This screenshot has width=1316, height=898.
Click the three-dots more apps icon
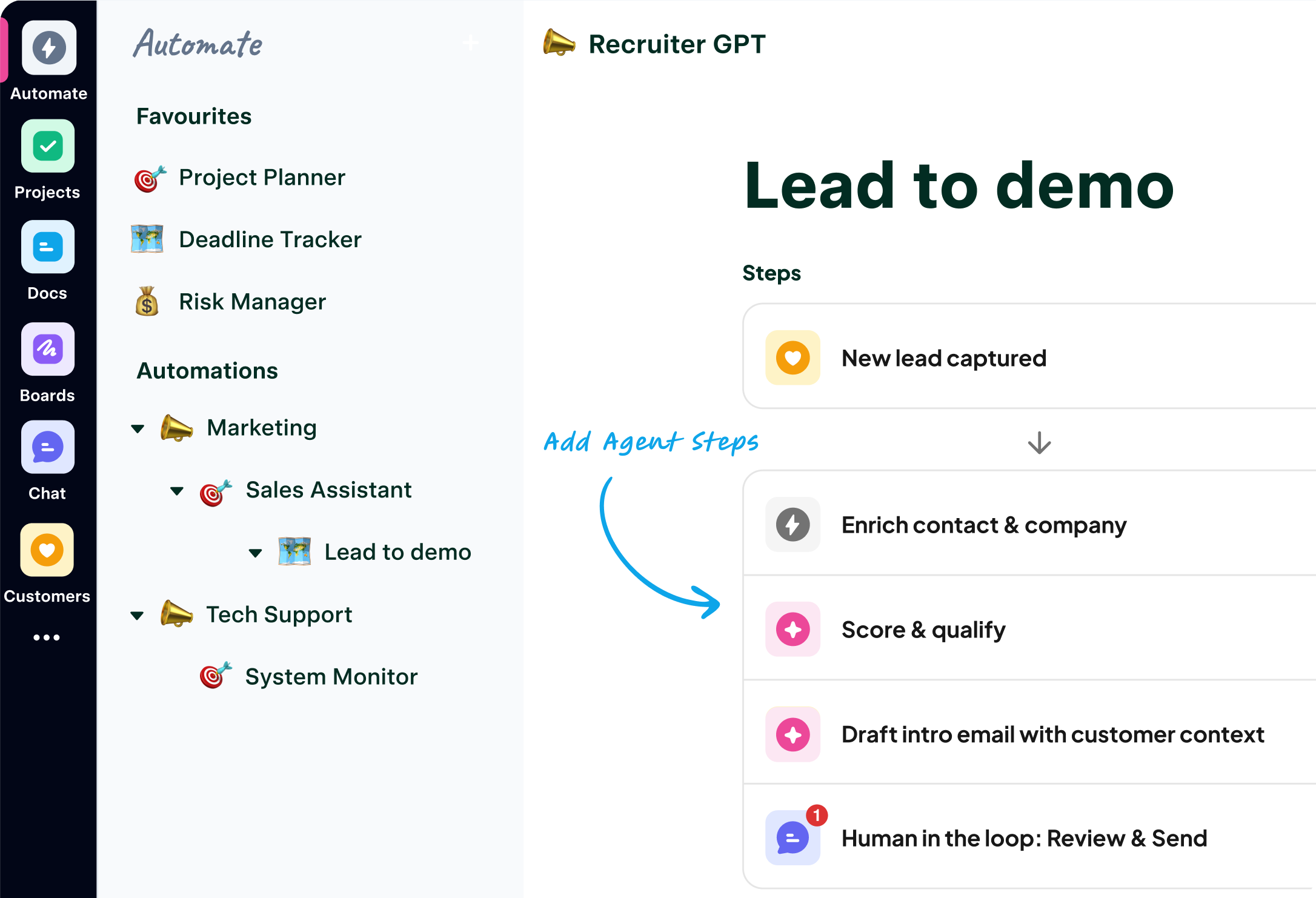point(47,637)
